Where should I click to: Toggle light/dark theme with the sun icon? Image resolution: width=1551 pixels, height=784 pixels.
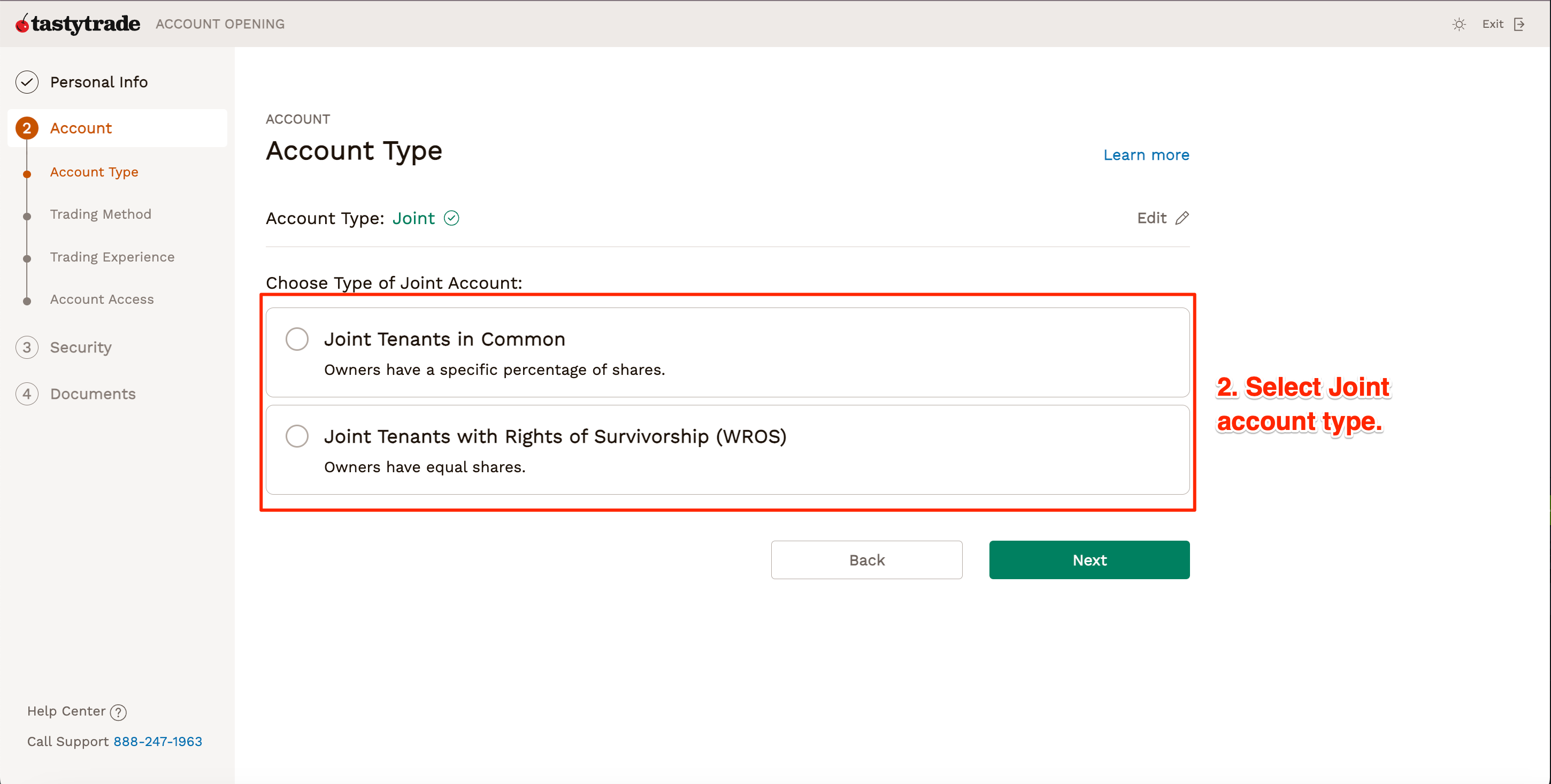1459,24
